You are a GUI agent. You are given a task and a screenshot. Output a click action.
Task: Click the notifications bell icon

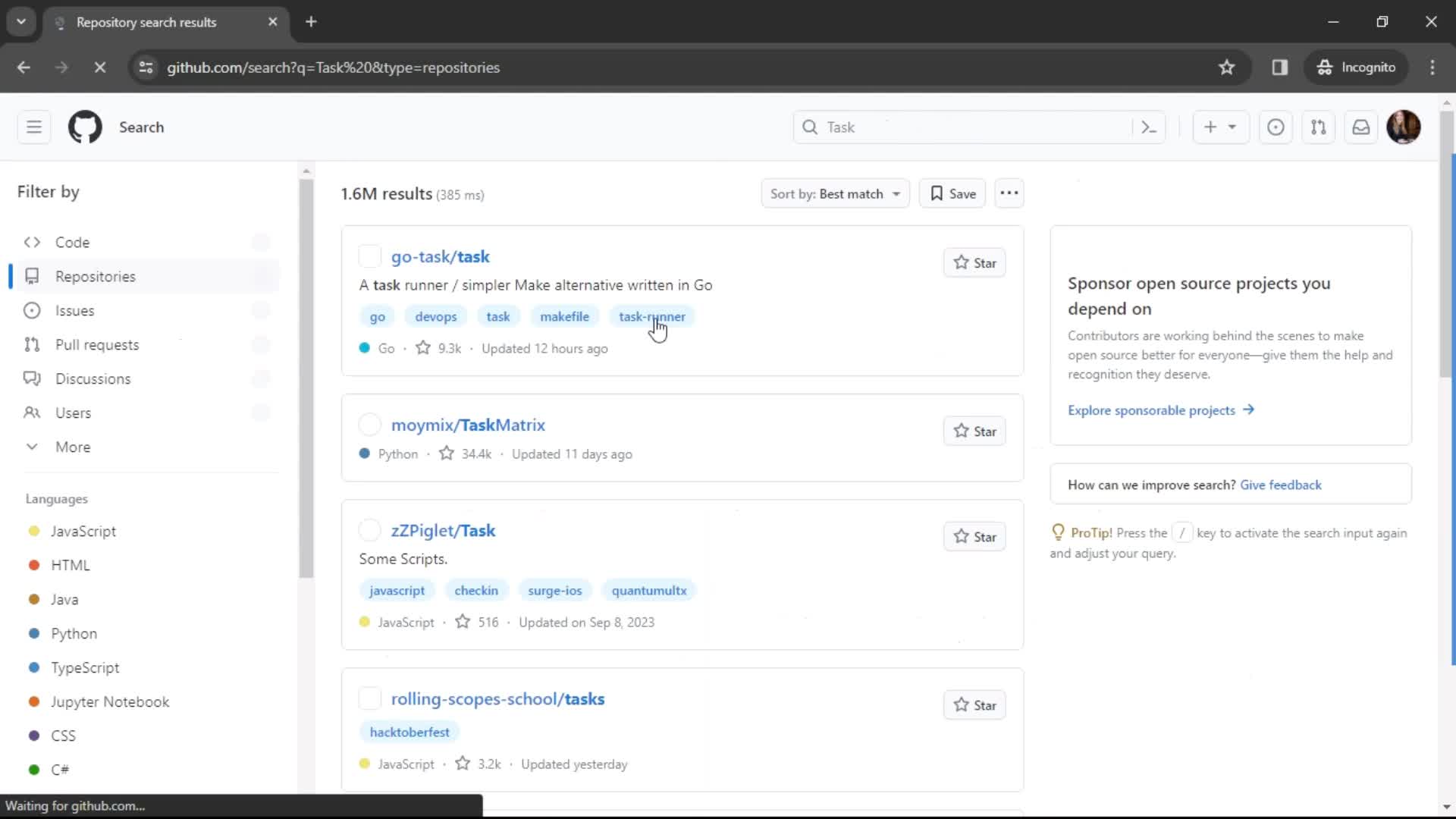[1361, 127]
